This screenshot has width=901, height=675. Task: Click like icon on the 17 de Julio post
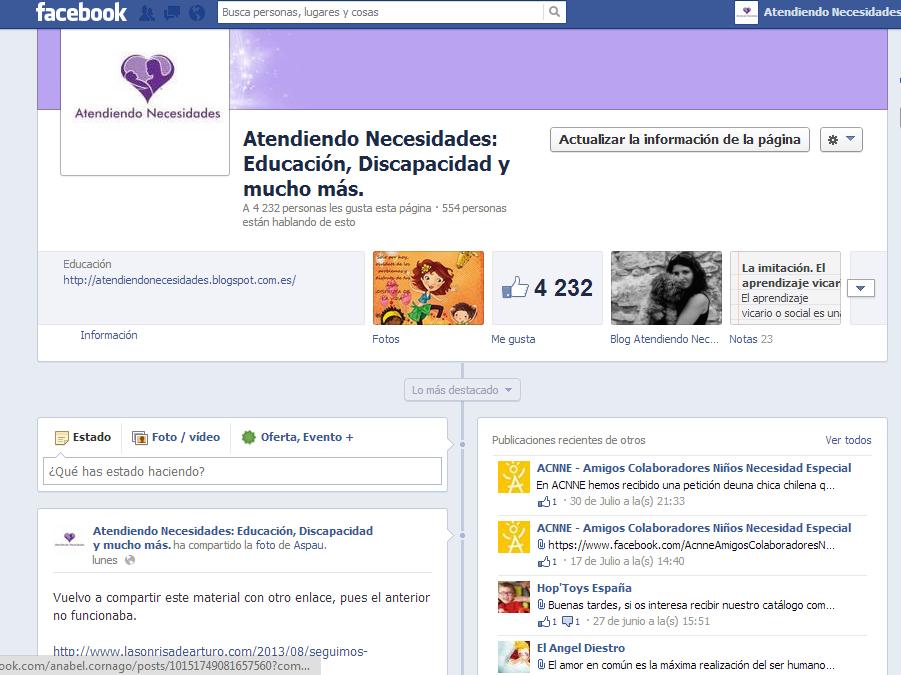pyautogui.click(x=544, y=561)
